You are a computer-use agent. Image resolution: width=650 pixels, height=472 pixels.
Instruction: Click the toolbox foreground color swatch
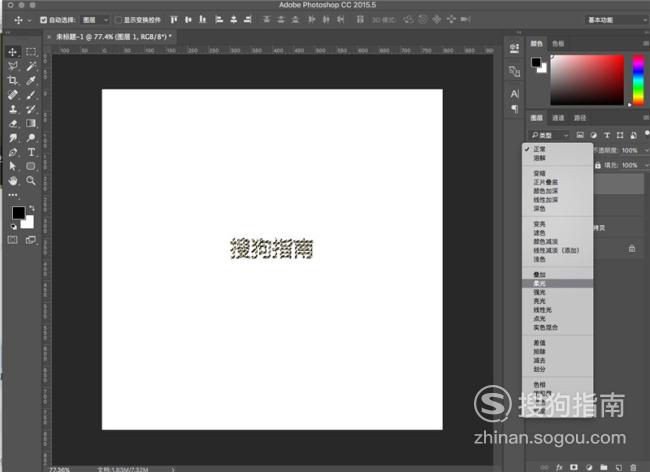click(x=18, y=213)
